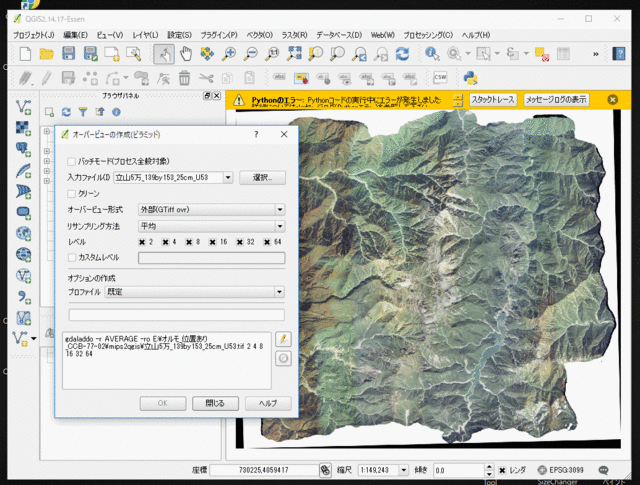Click the CSW catalog client icon
The width and height of the screenshot is (640, 485).
point(440,77)
